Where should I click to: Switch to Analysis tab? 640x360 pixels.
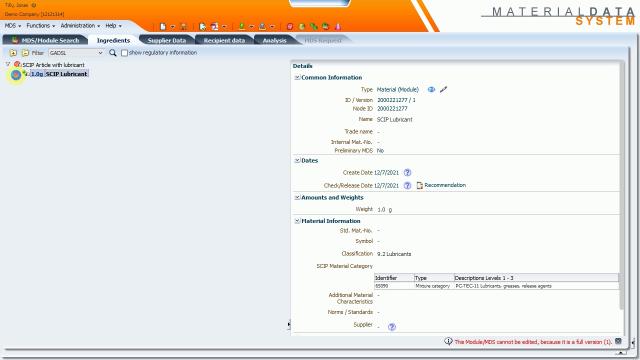click(274, 40)
